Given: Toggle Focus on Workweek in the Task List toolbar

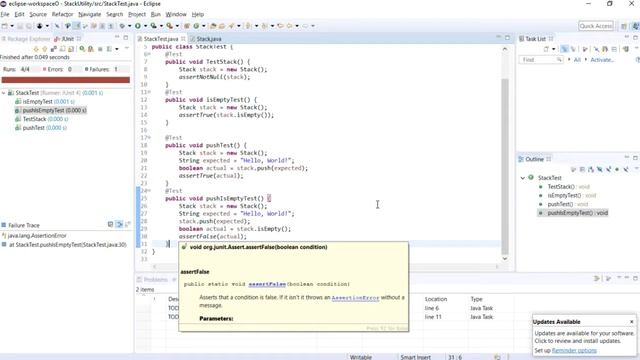Looking at the screenshot, I should (584, 49).
